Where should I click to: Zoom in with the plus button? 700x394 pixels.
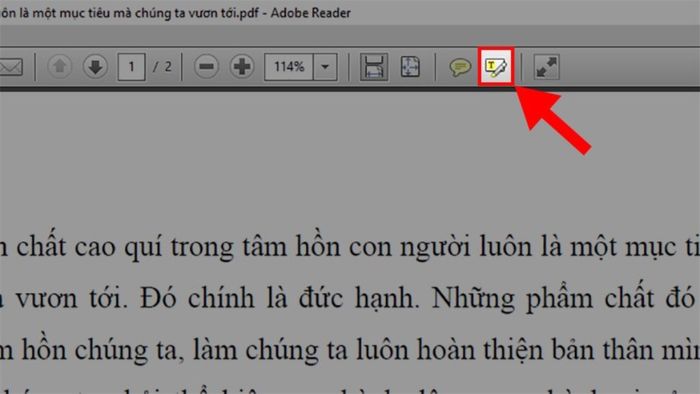(242, 67)
